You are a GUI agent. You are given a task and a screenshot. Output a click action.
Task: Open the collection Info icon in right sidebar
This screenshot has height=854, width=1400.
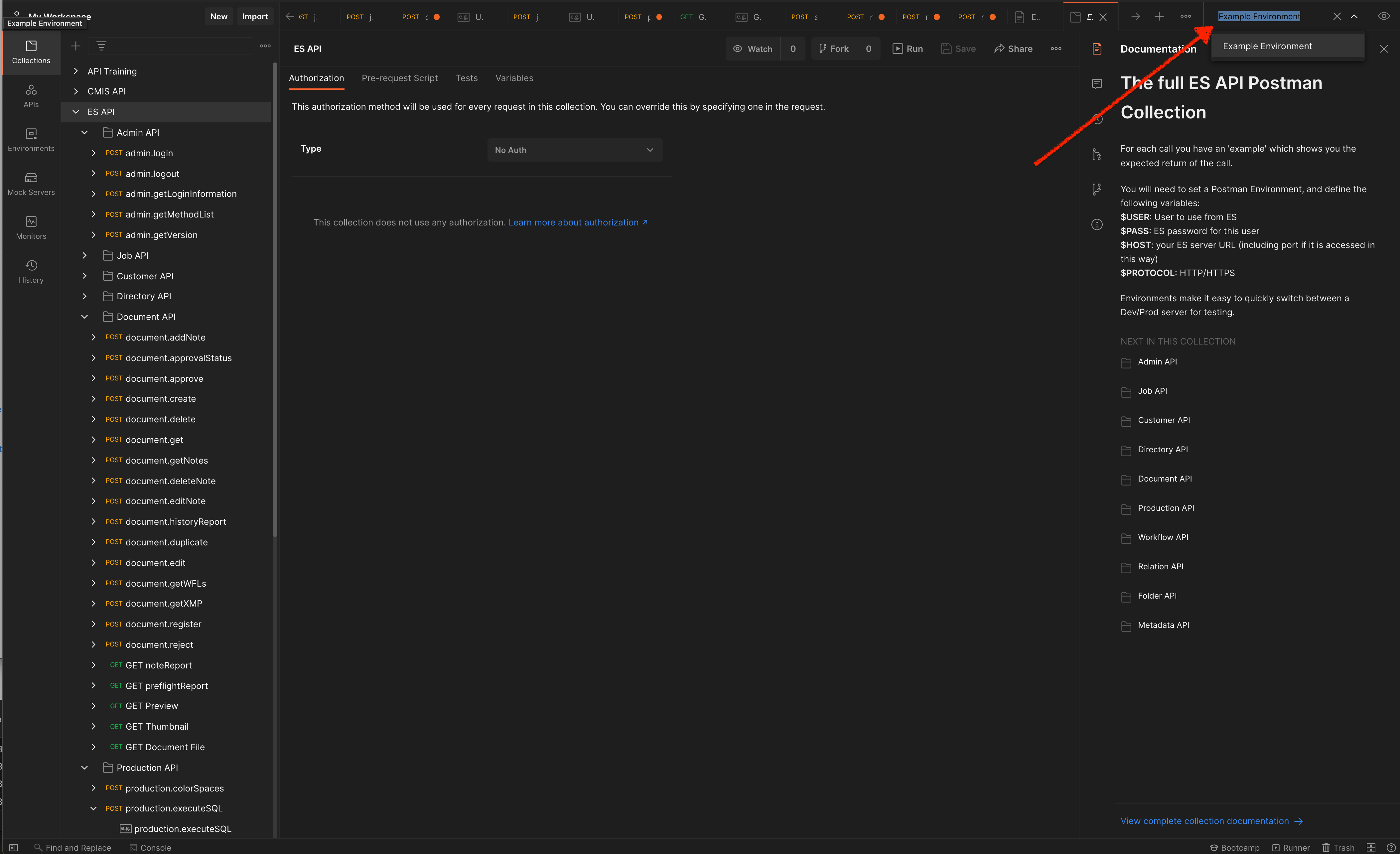(1097, 224)
